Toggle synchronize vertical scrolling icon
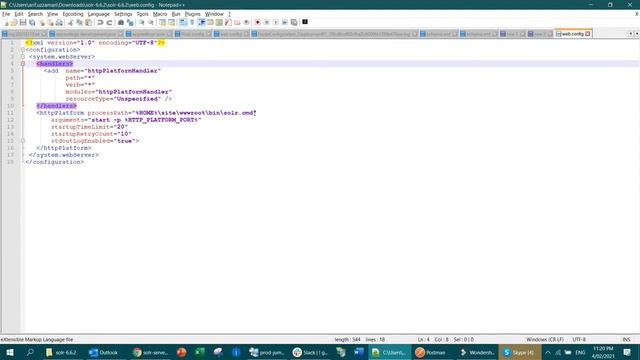 (x=162, y=22)
